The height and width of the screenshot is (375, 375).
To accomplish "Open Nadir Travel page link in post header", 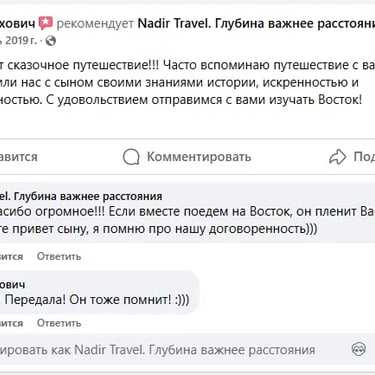I will tap(256, 24).
